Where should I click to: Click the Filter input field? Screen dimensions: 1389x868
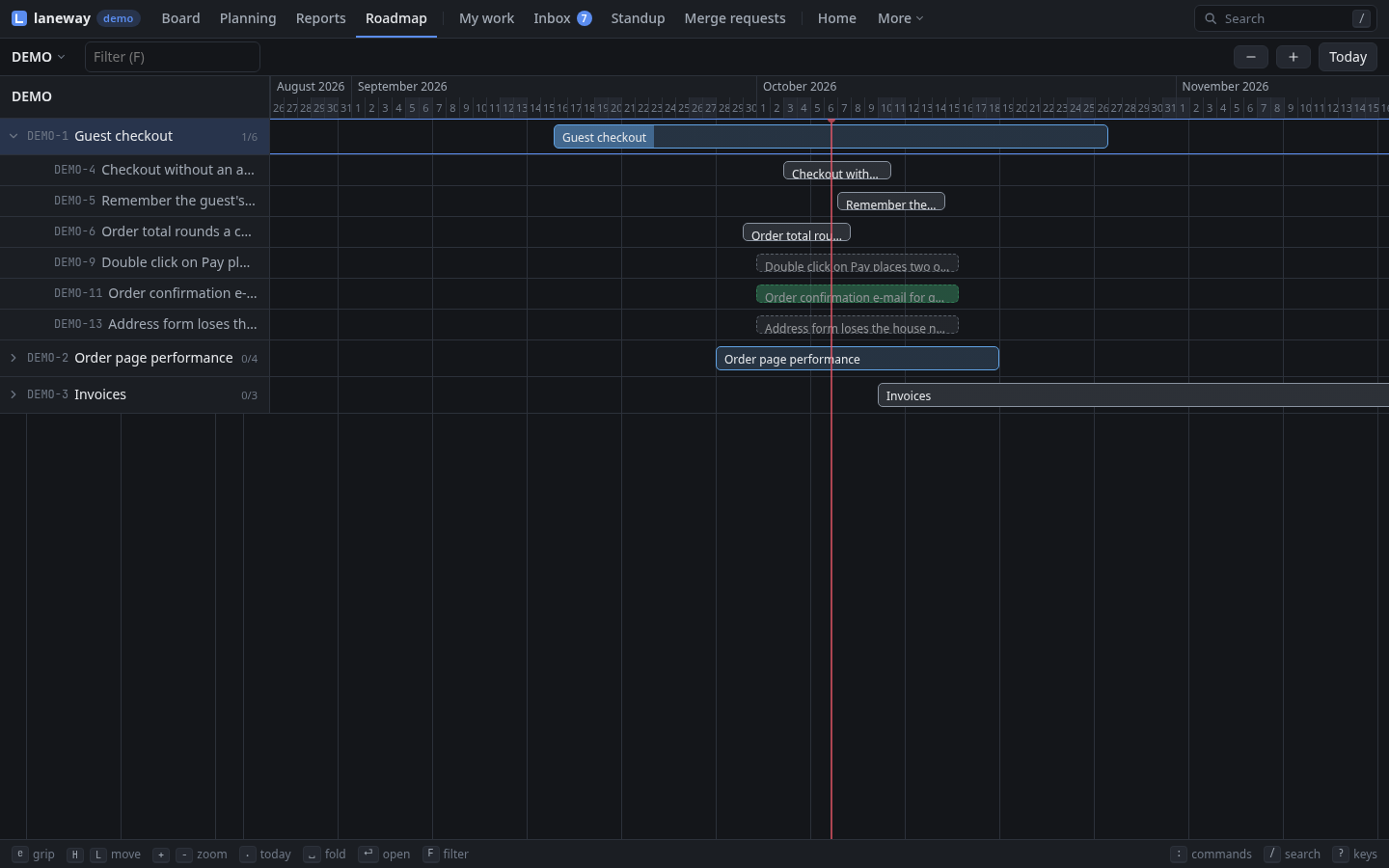tap(173, 57)
